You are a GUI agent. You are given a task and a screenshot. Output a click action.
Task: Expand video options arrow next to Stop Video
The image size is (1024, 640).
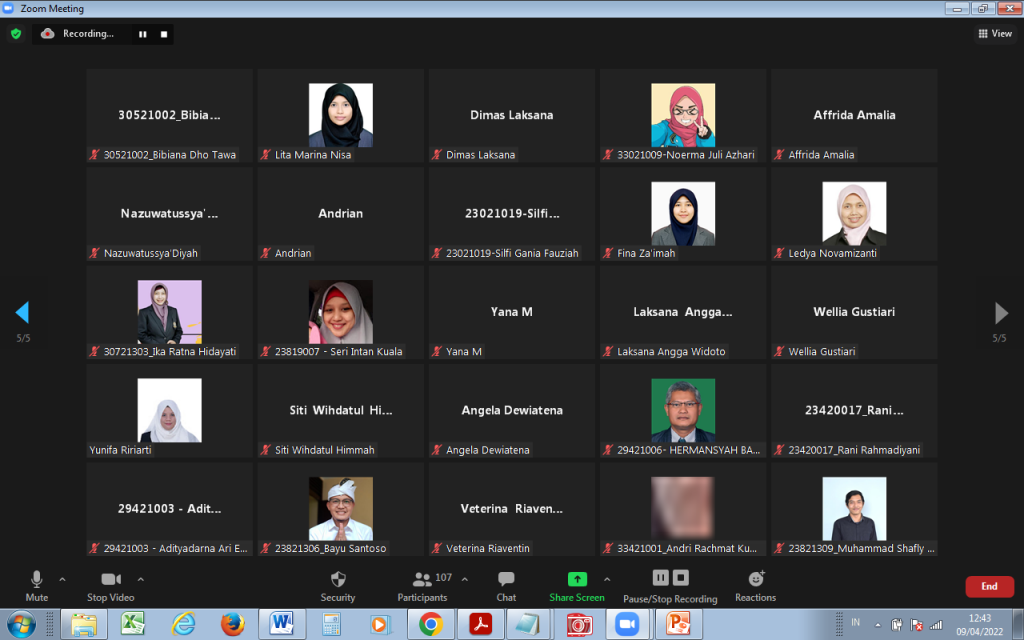140,579
